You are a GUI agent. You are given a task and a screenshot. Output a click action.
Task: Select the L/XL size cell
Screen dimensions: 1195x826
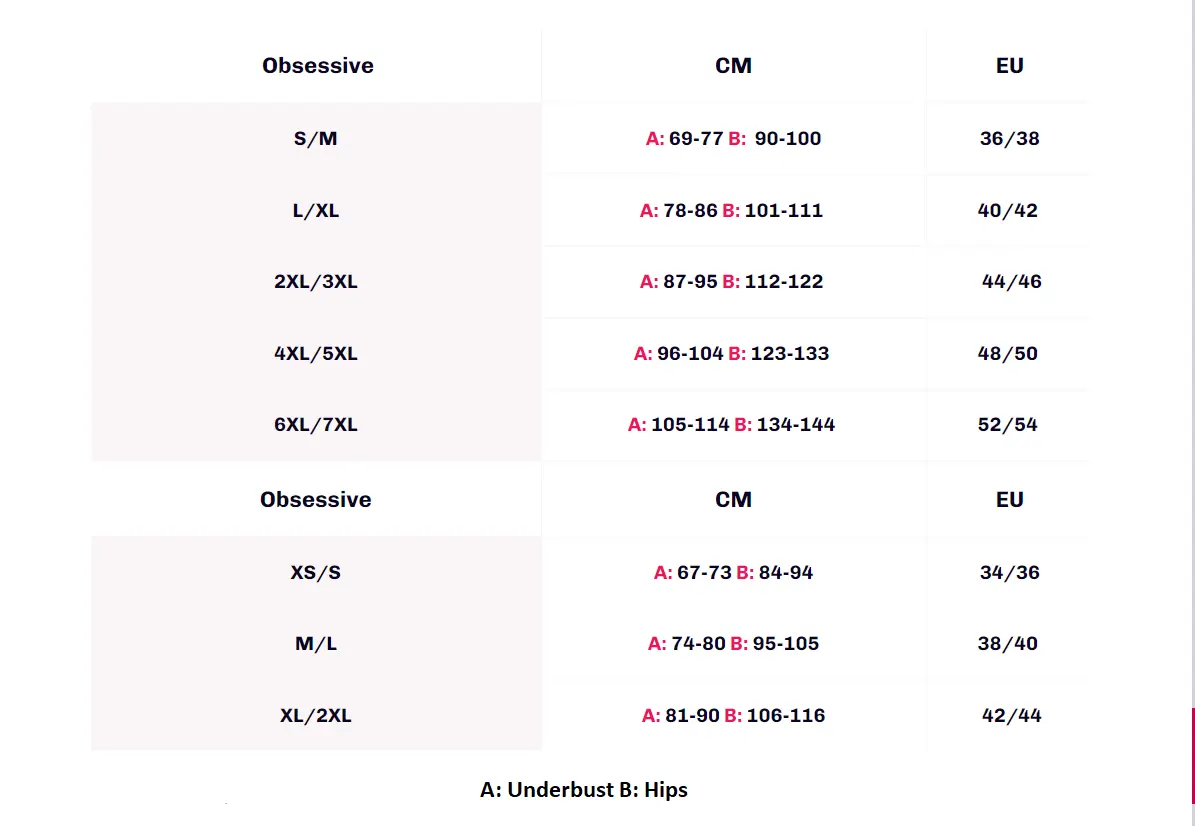(316, 211)
